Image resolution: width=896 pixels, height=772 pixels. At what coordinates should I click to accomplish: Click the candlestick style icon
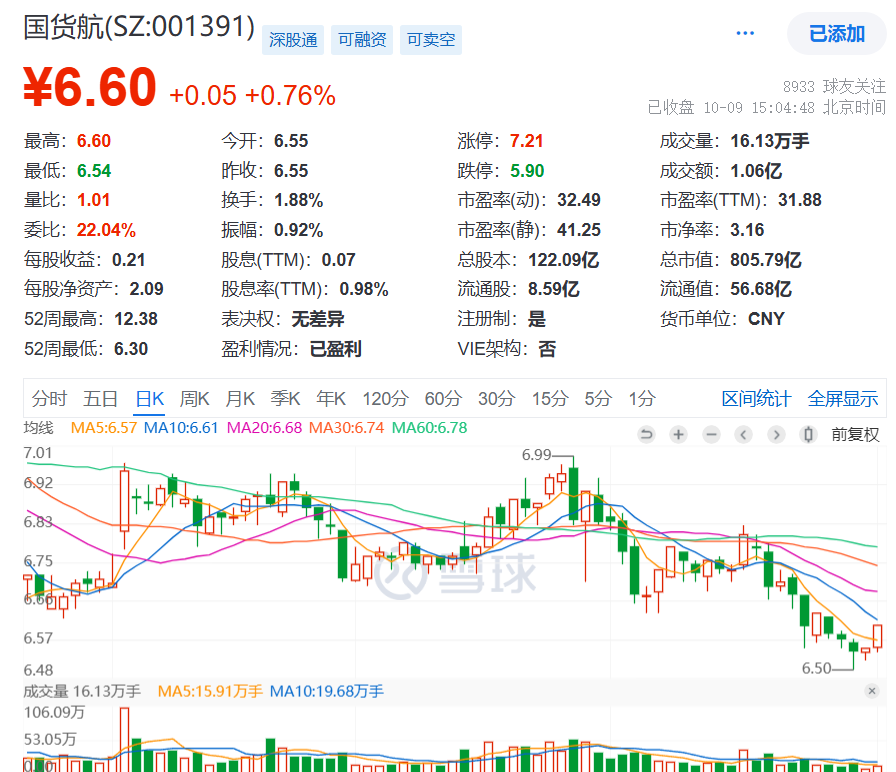tap(808, 435)
